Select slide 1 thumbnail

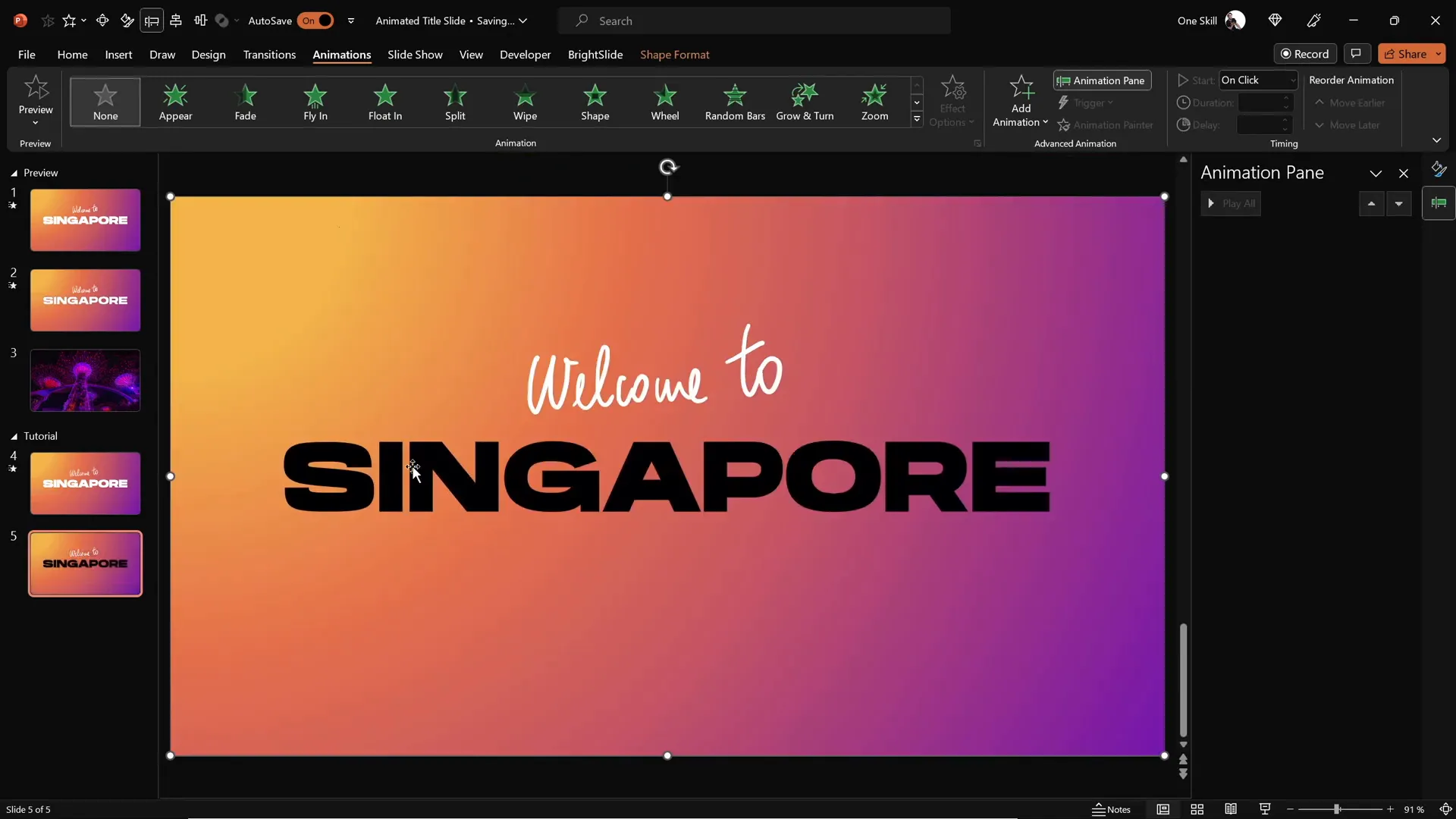(85, 220)
